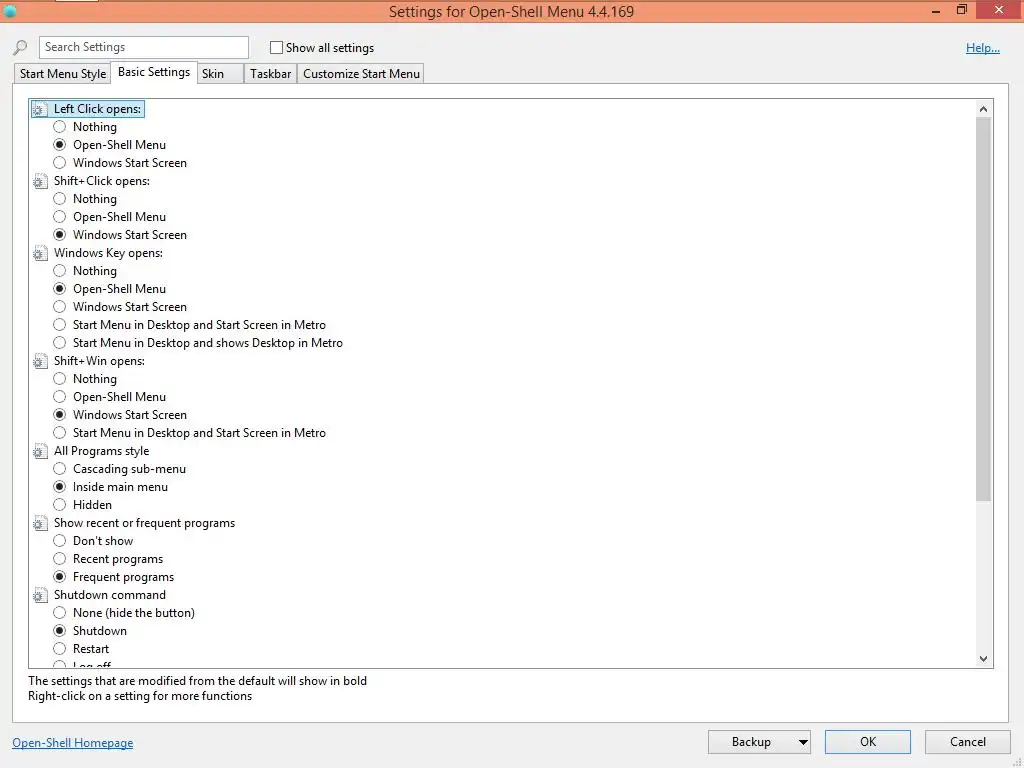Select Nothing under Windows Key opens
This screenshot has height=768, width=1024.
(59, 270)
